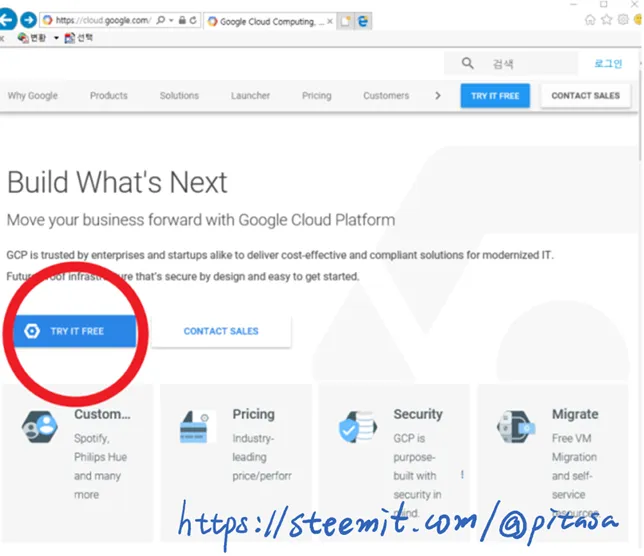Click the smiley feedback icon
This screenshot has width=644, height=556.
pos(639,20)
